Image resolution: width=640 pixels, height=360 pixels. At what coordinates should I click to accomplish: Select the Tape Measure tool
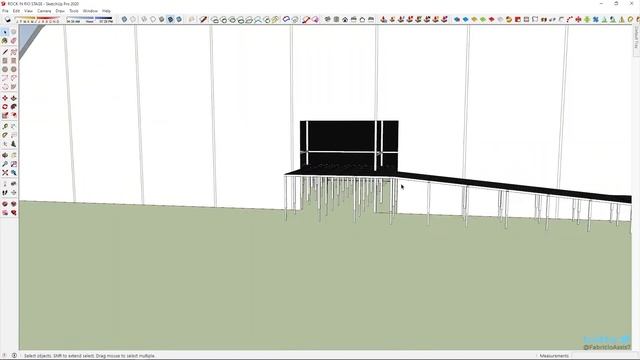5,127
